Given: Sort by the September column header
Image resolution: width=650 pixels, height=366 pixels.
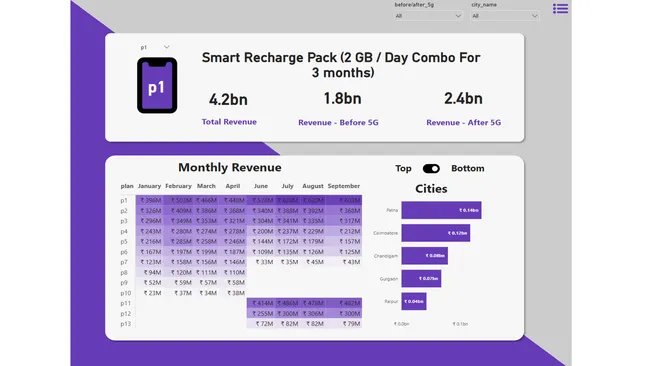Looking at the screenshot, I should [x=344, y=186].
